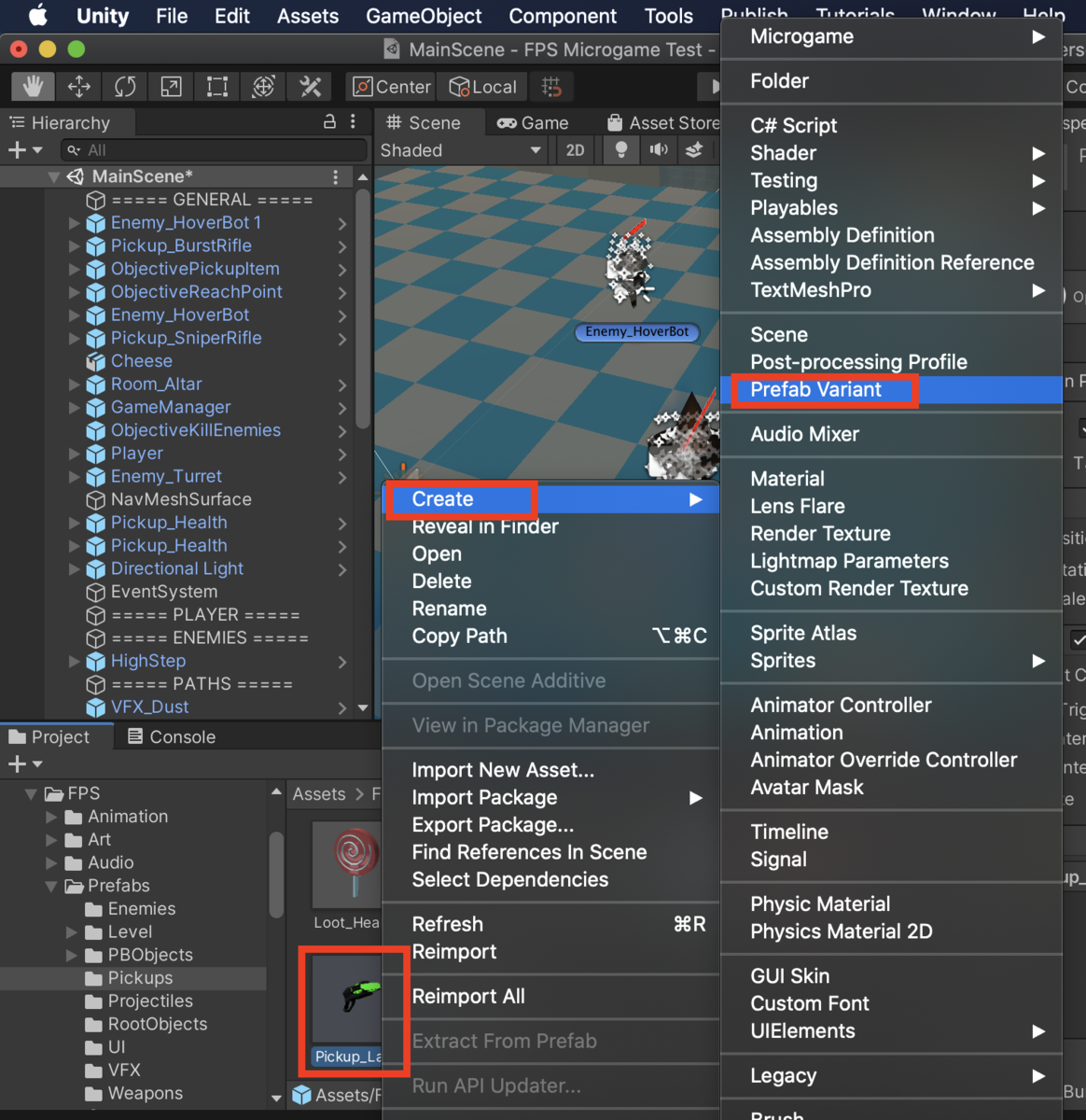The height and width of the screenshot is (1120, 1086).
Task: Open the Assets menu in the menu bar
Action: tap(308, 16)
